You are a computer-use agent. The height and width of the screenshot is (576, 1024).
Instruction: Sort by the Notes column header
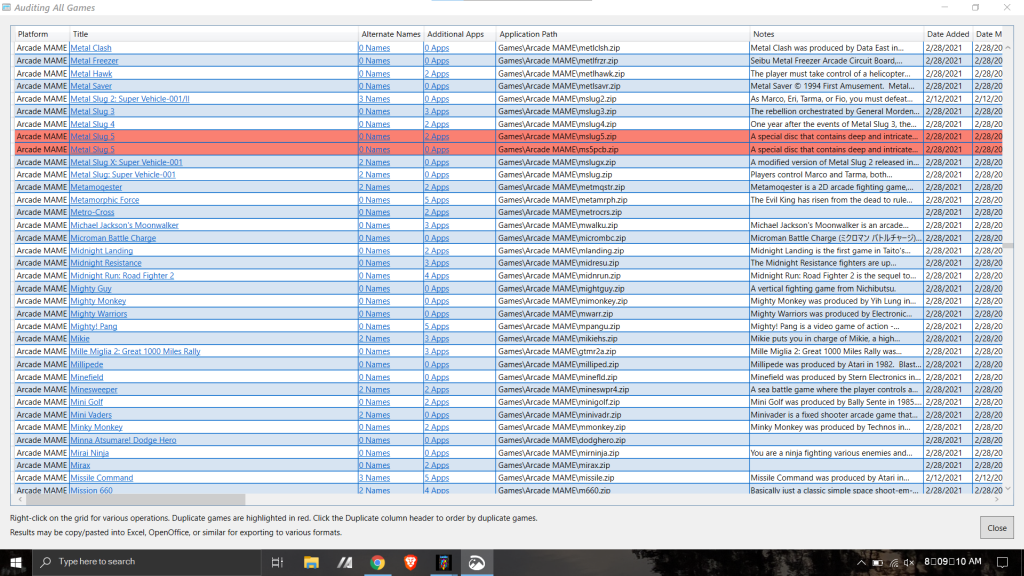(x=836, y=34)
